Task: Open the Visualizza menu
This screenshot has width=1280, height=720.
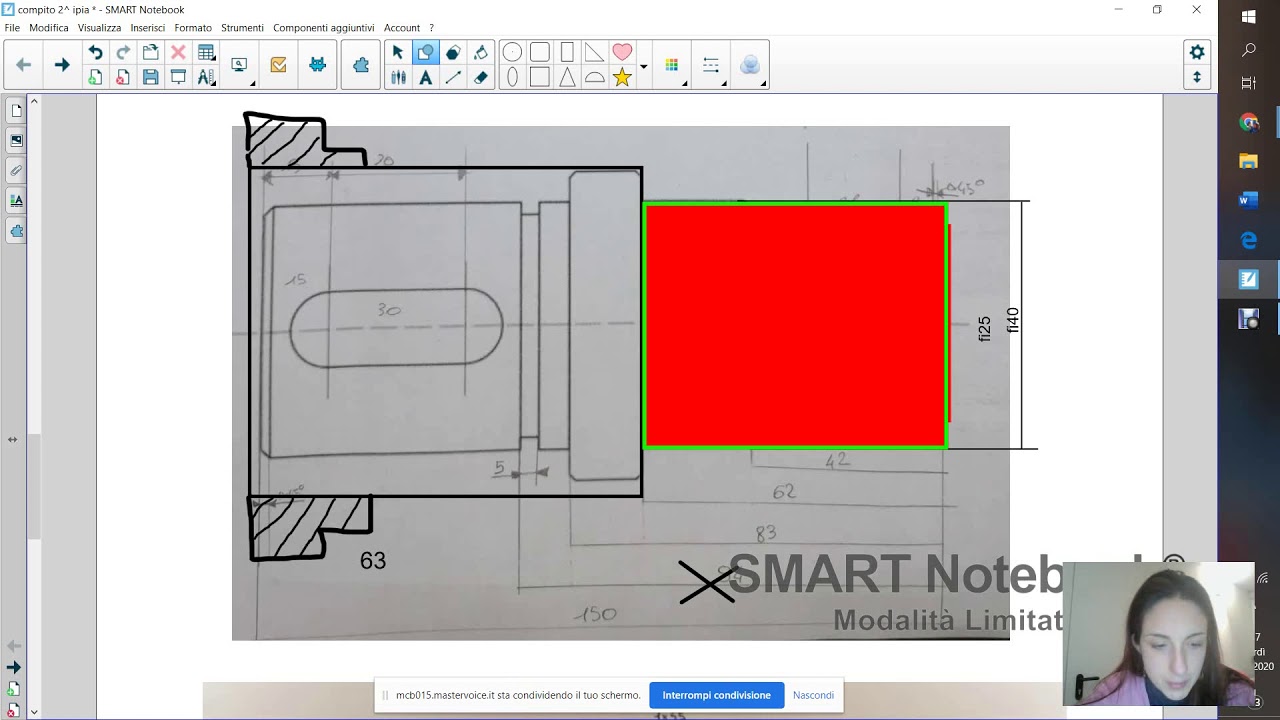Action: [x=99, y=28]
